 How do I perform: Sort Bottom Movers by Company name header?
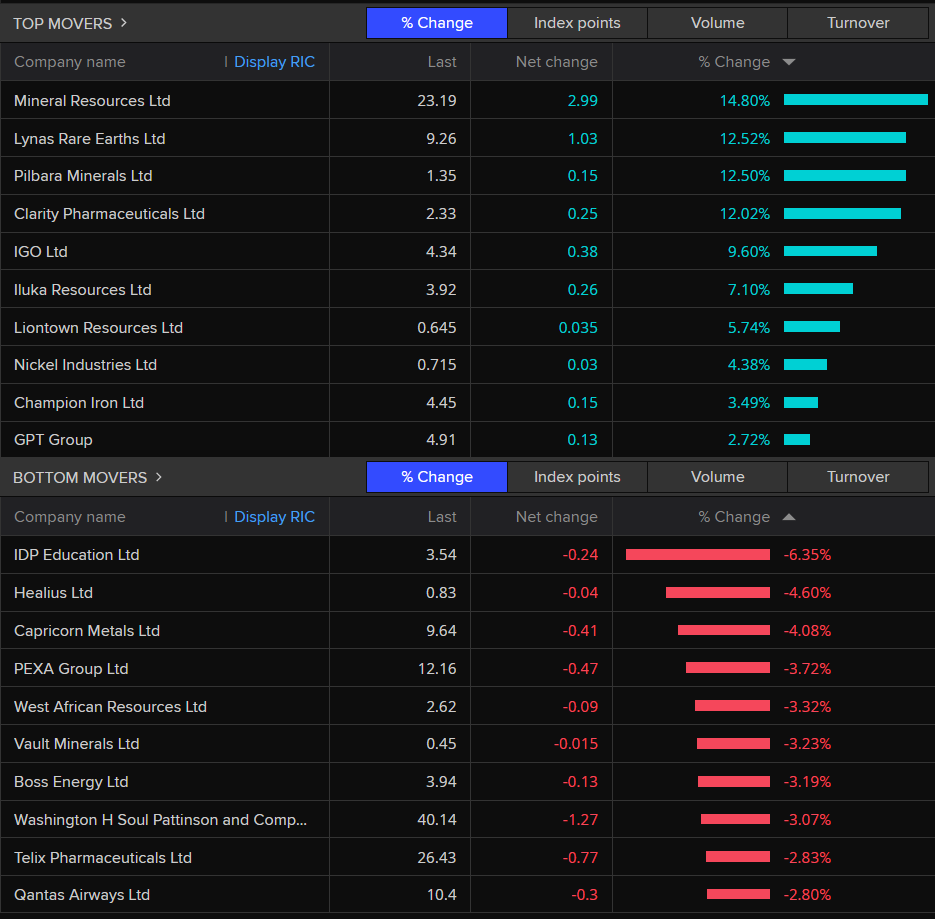70,517
